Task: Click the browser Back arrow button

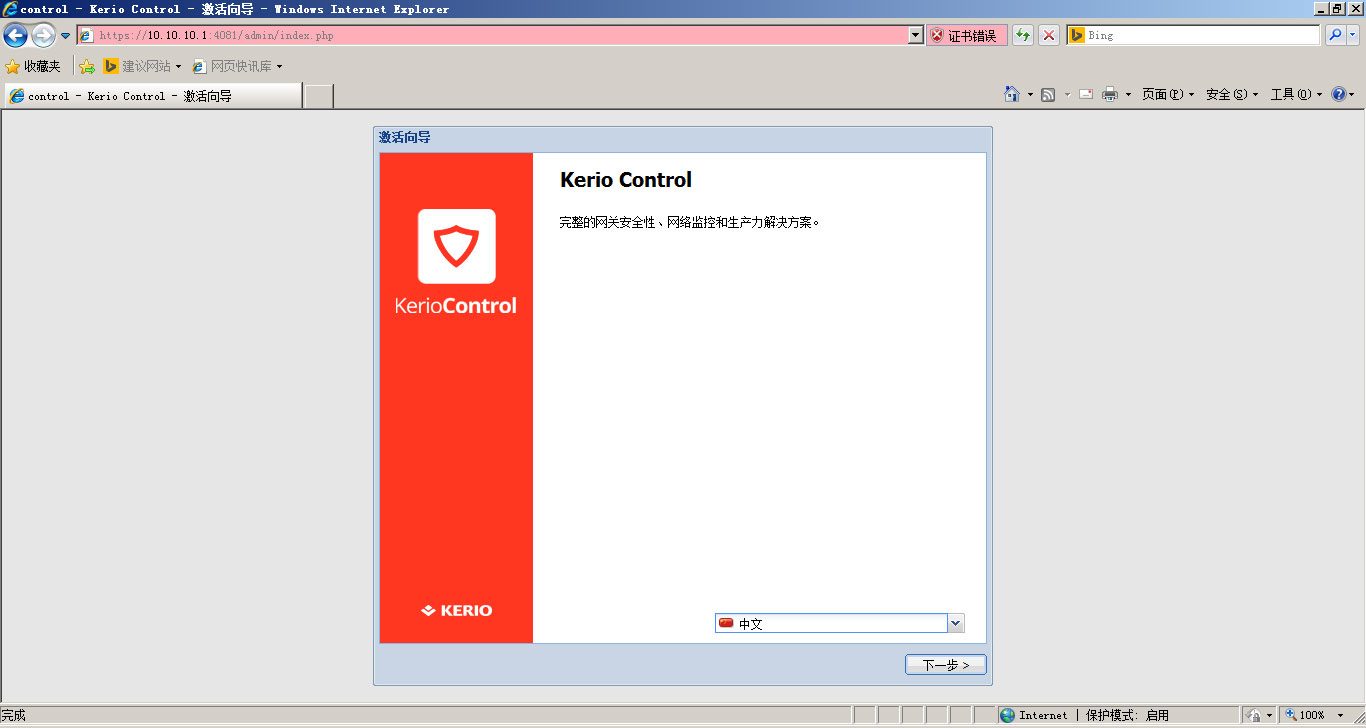Action: click(x=15, y=36)
